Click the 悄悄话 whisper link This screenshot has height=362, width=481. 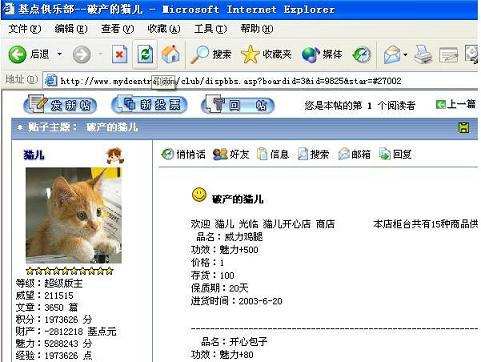183,154
